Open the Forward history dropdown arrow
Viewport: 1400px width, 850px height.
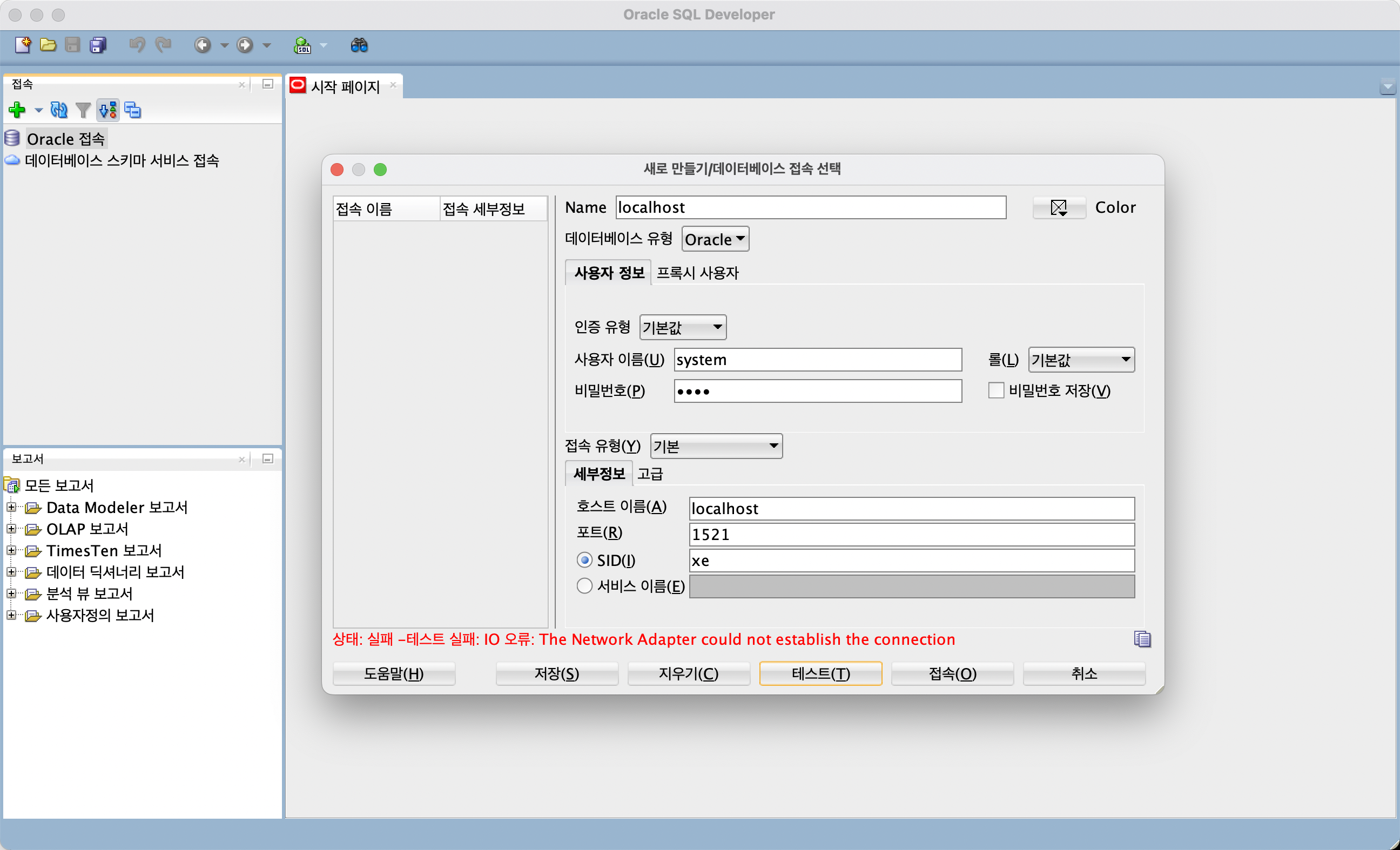tap(266, 45)
